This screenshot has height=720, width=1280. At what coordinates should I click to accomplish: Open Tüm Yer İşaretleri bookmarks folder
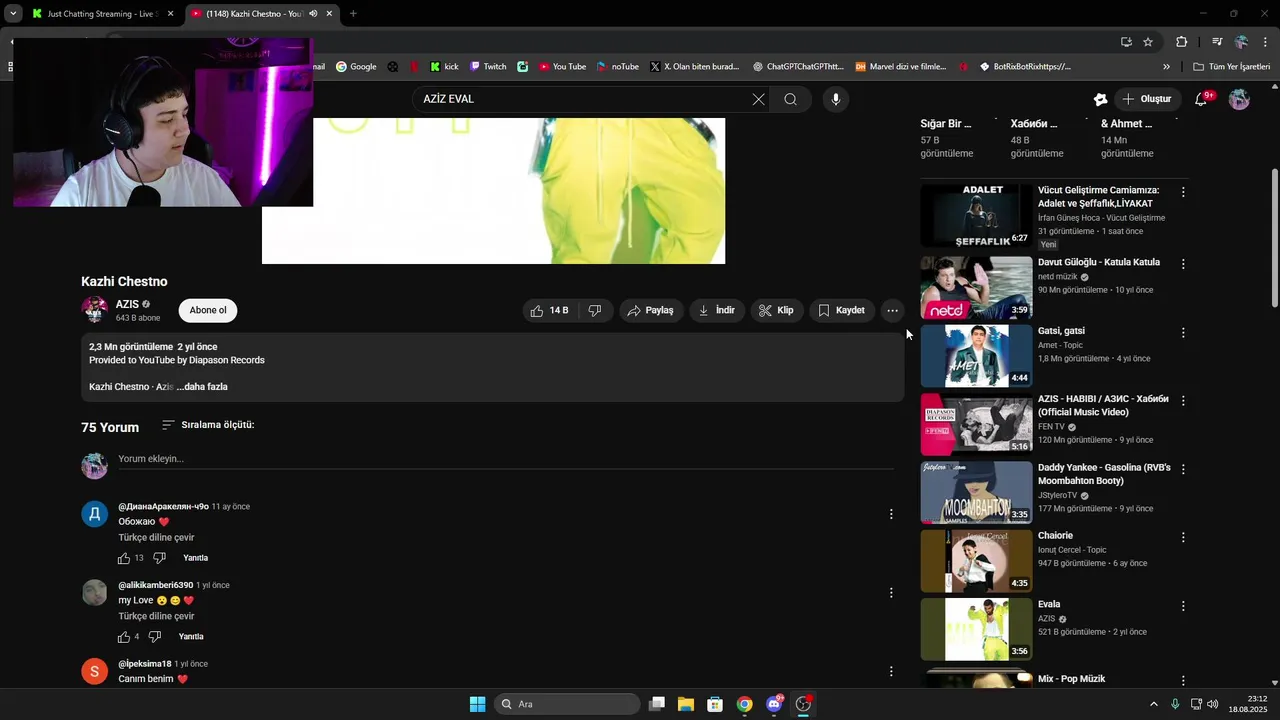point(1231,67)
